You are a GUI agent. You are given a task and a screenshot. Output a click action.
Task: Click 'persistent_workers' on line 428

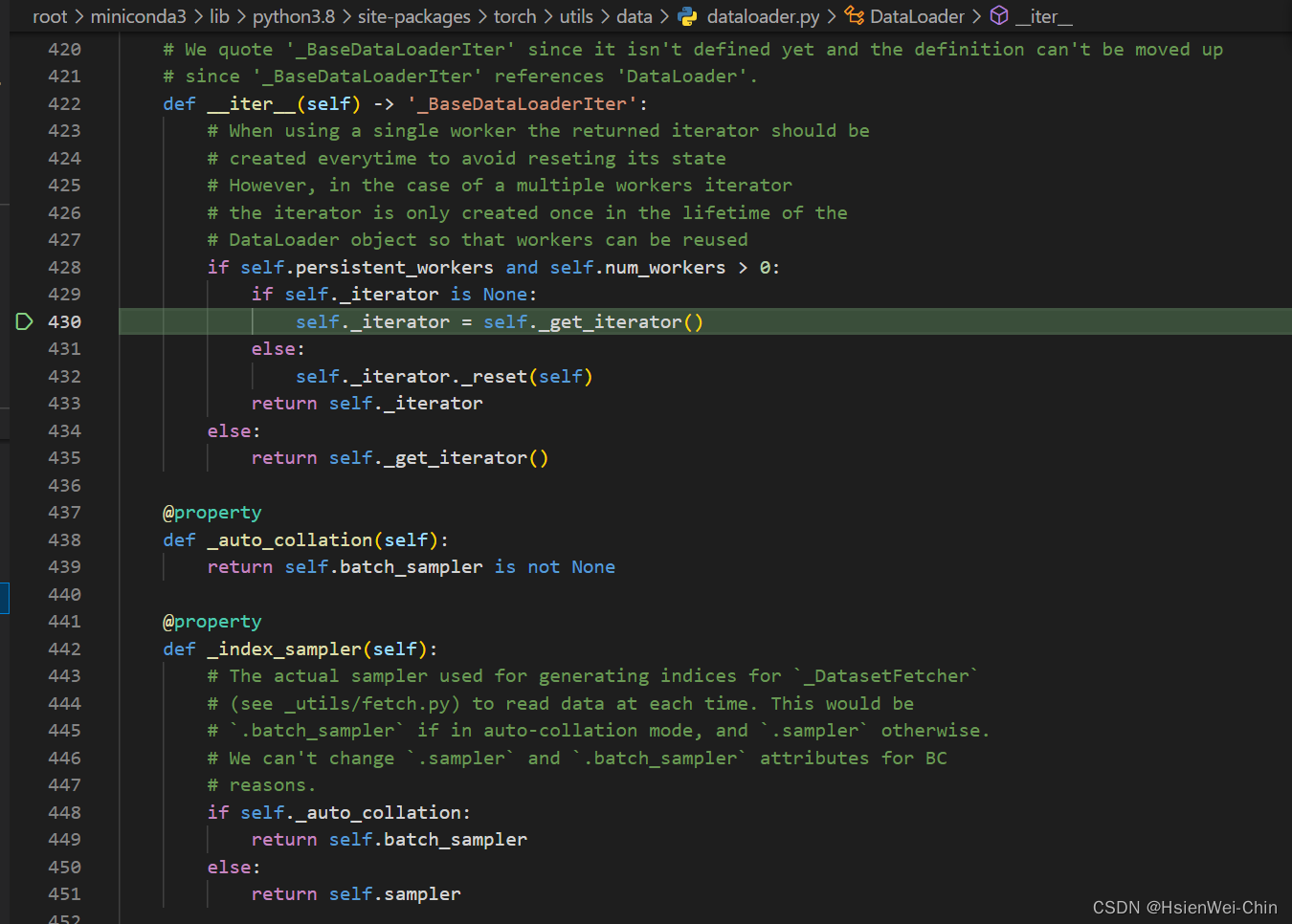click(x=394, y=267)
